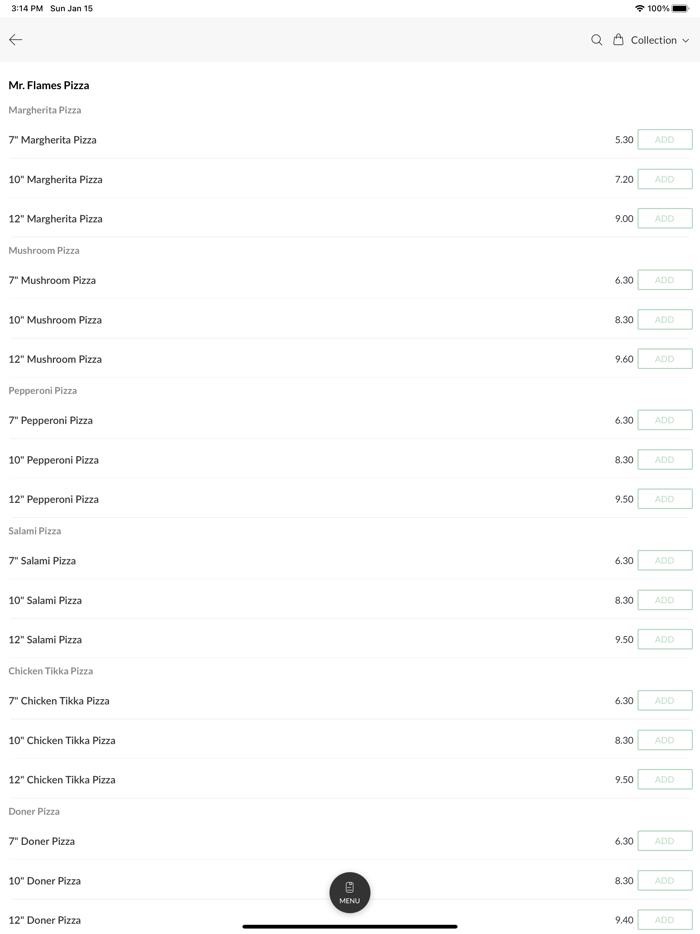700x934 pixels.
Task: Add 10" Margherita Pizza to order
Action: (664, 179)
